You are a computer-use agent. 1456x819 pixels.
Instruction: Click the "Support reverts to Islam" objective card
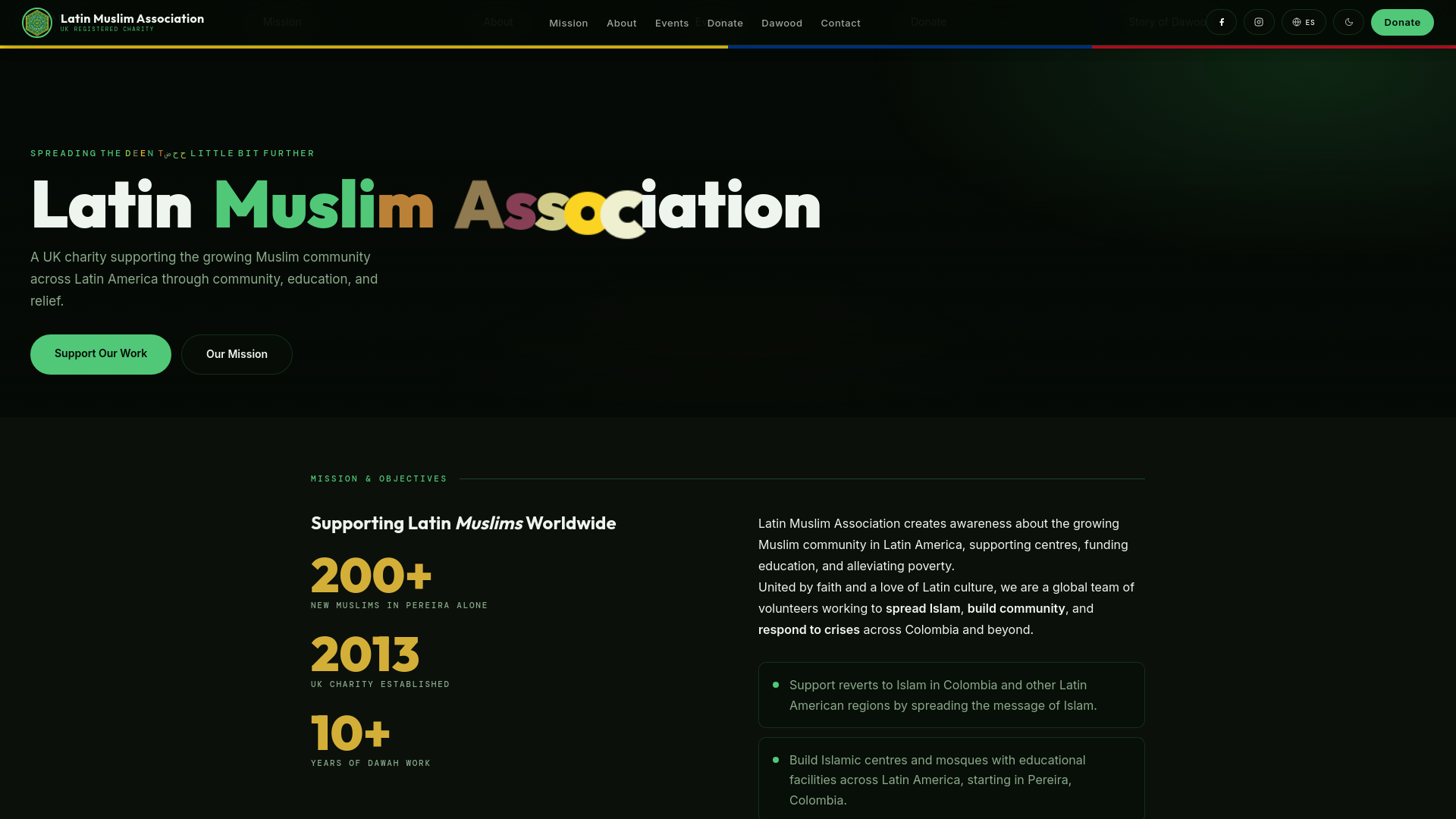pyautogui.click(x=951, y=695)
